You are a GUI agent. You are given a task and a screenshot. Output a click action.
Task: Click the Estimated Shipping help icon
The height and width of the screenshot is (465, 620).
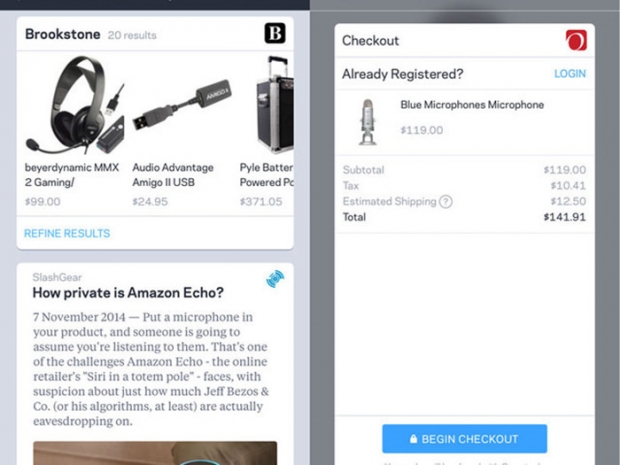click(446, 201)
